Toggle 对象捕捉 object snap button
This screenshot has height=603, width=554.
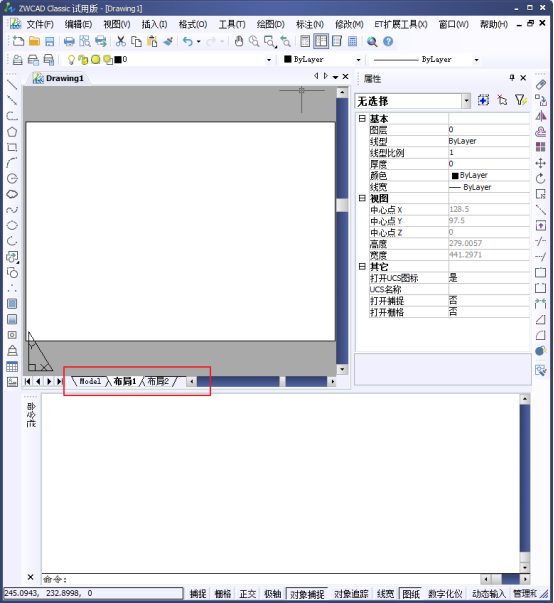pyautogui.click(x=307, y=594)
